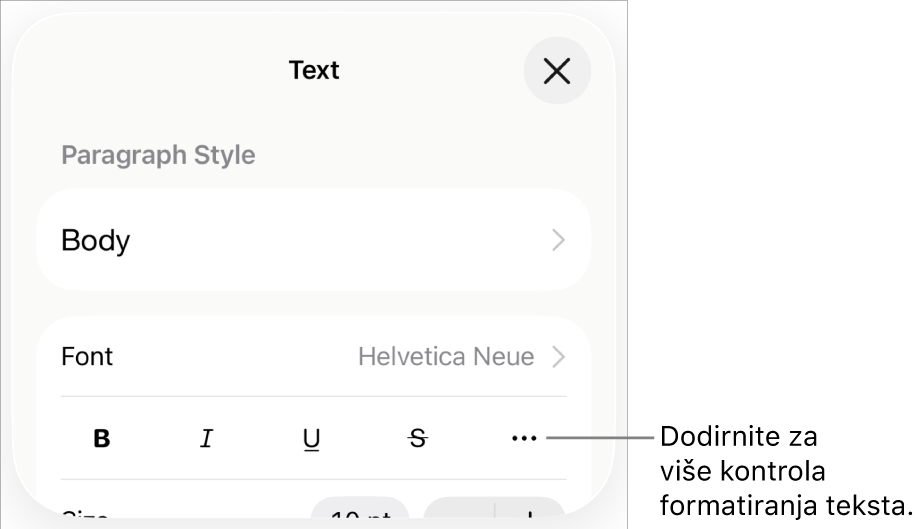Increase font size with plus button

tap(530, 516)
